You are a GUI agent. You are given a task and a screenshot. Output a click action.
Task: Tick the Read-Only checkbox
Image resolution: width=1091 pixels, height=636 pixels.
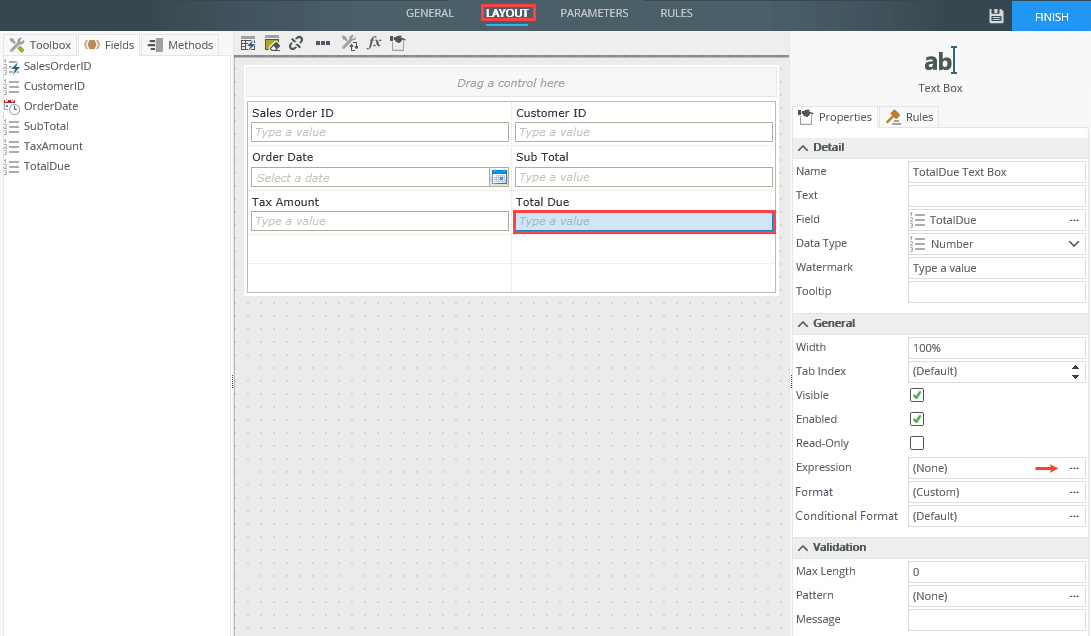pyautogui.click(x=917, y=443)
